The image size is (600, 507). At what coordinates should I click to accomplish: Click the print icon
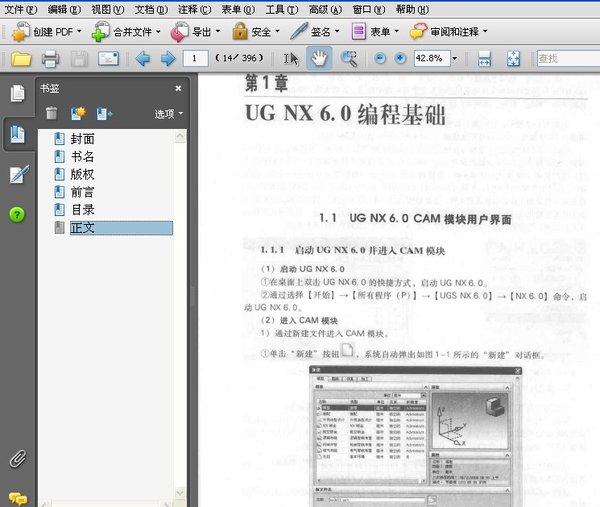[50, 59]
